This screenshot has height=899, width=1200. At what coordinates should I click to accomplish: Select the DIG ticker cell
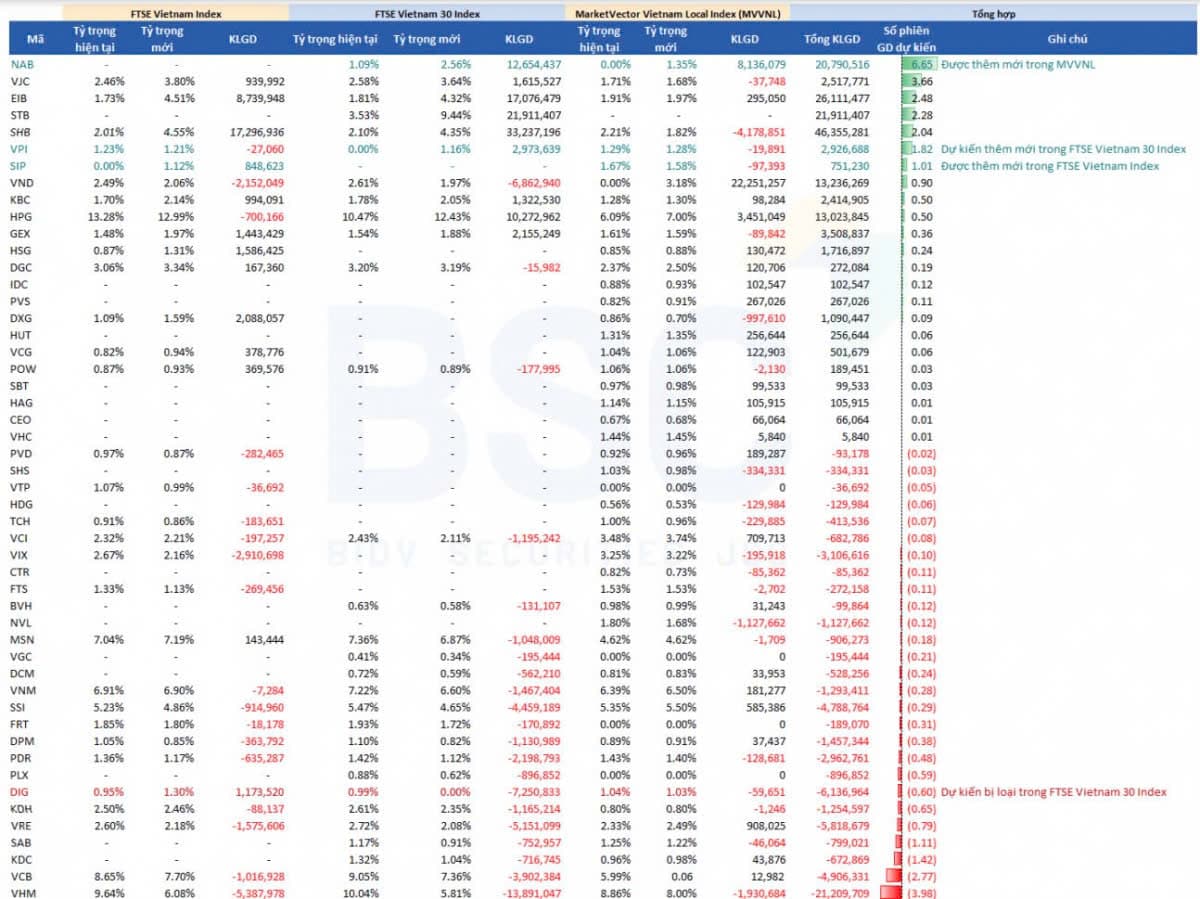[19, 792]
